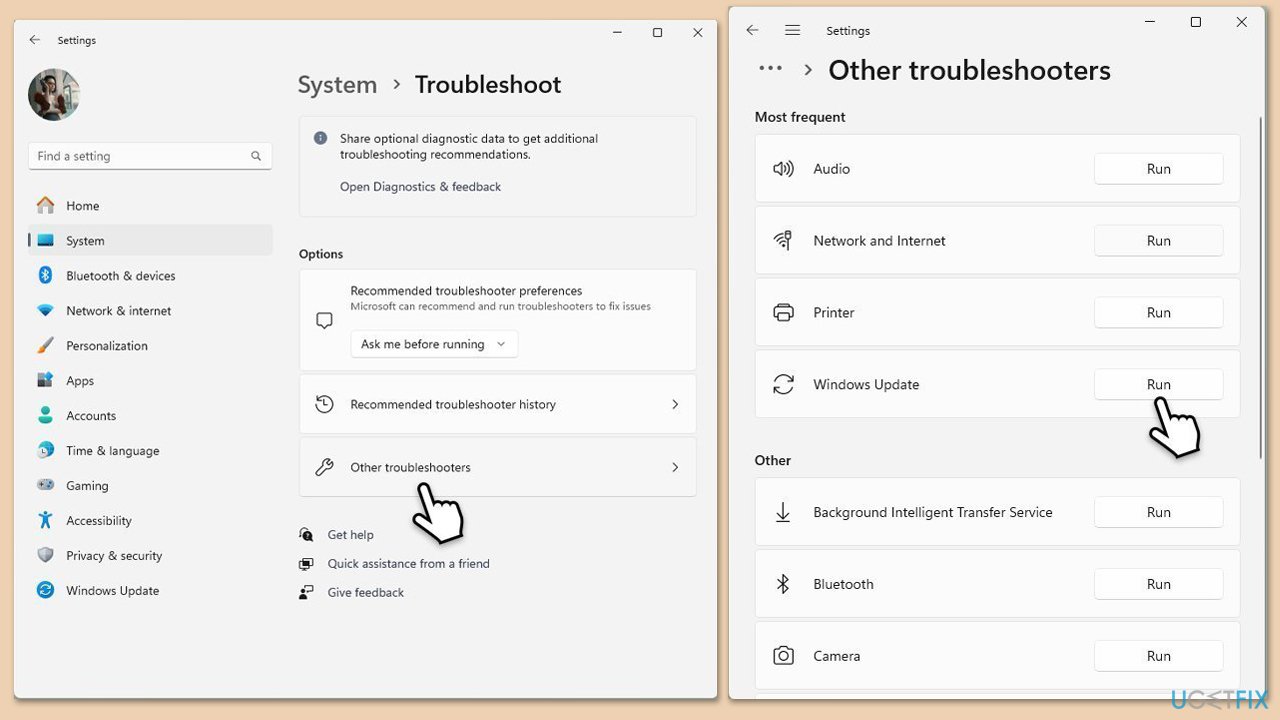Click Quick assistance from a friend

408,564
